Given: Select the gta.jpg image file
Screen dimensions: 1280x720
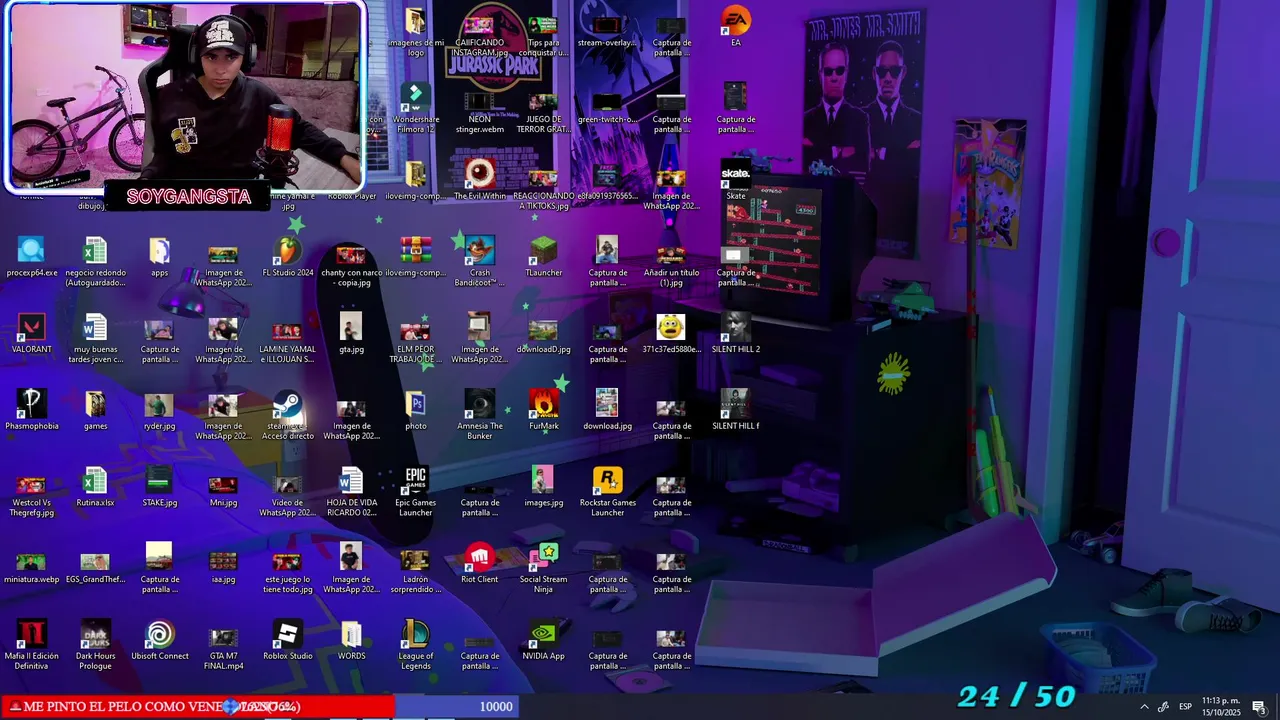Looking at the screenshot, I should (x=352, y=334).
